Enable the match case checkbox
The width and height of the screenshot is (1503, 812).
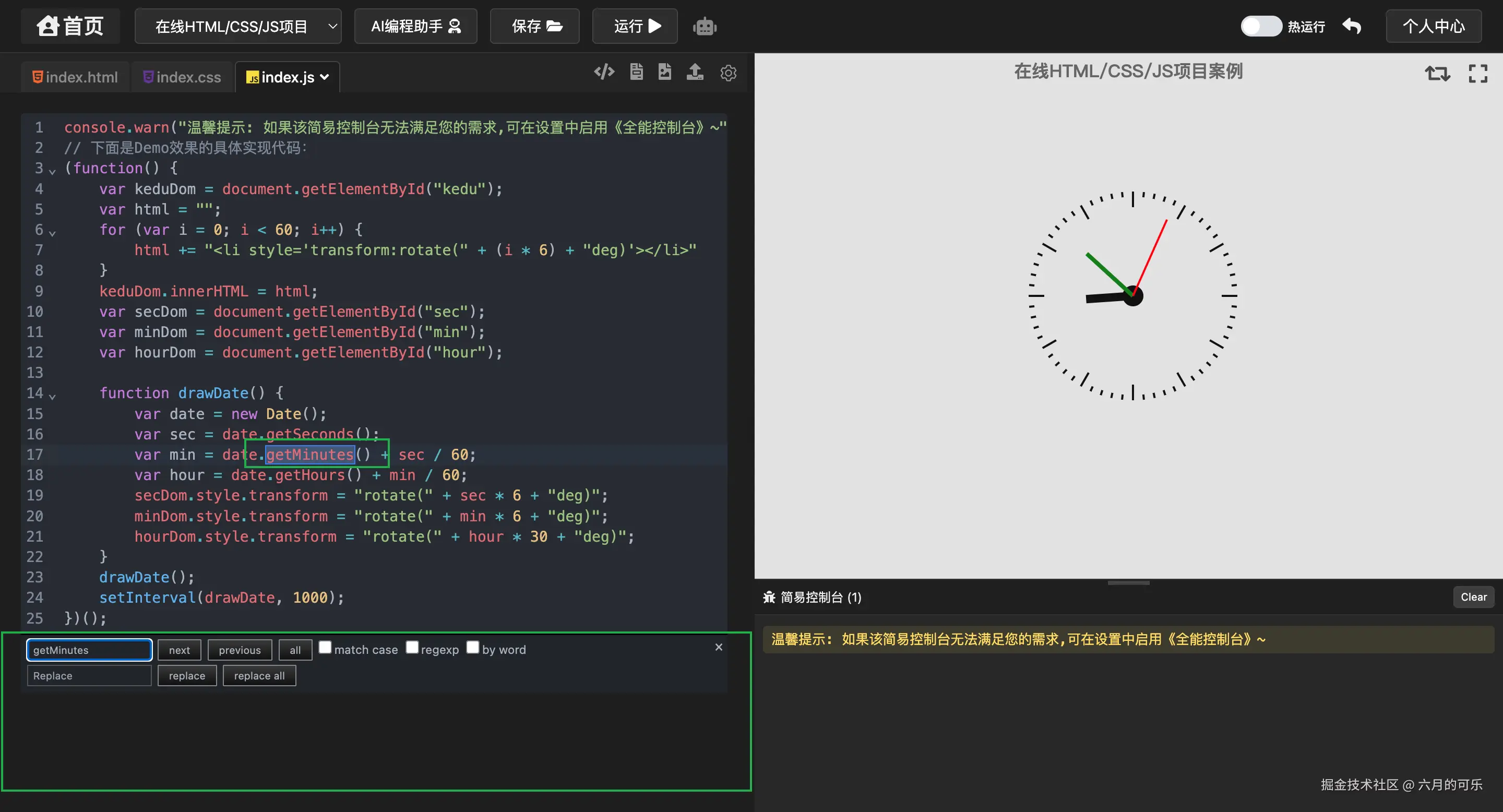tap(325, 647)
